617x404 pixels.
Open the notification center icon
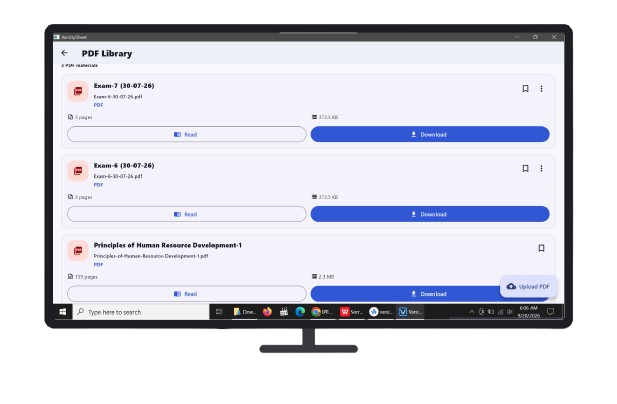tap(550, 312)
